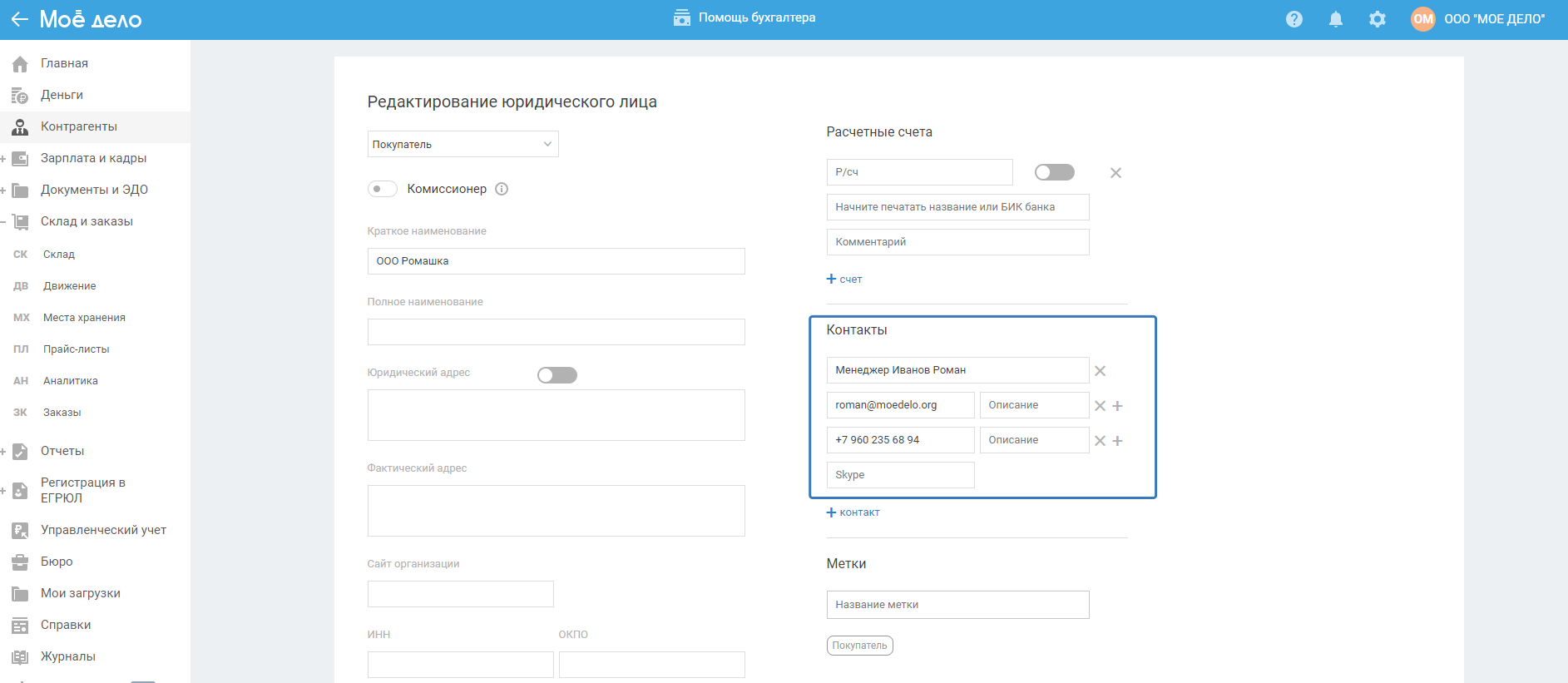Click the Комиссионер info icon
The image size is (1568, 683).
click(502, 189)
